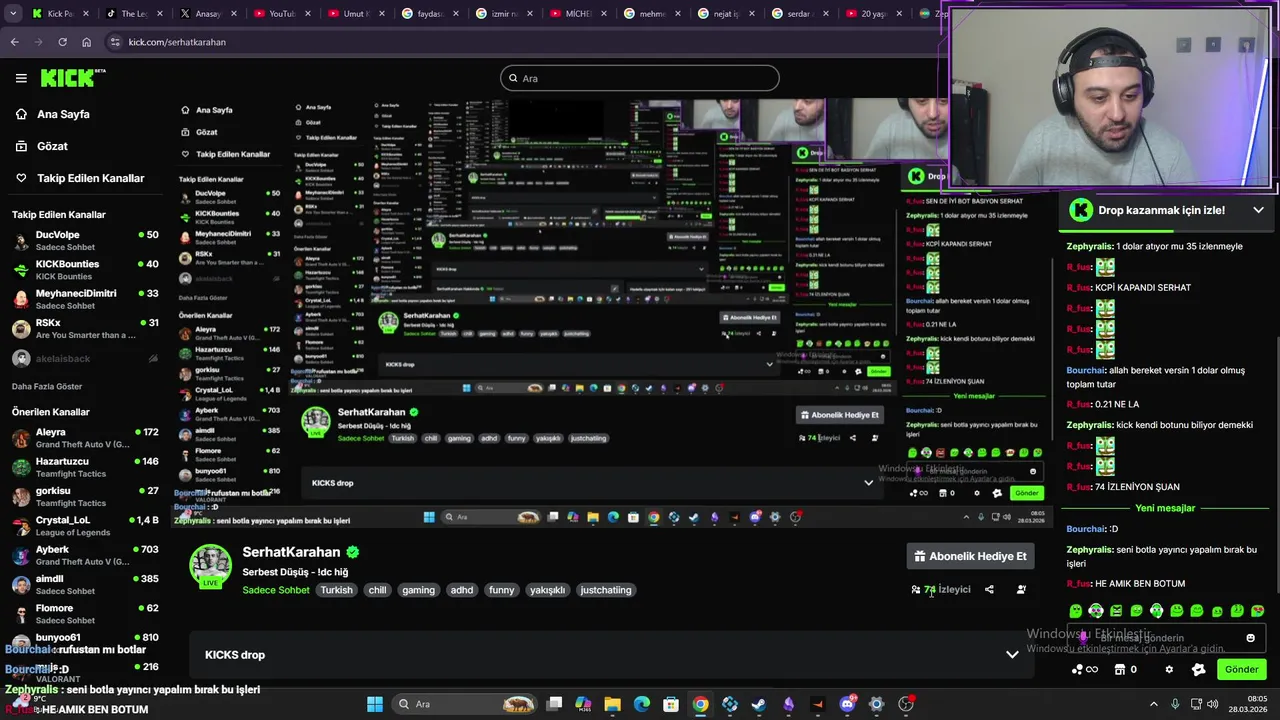The width and height of the screenshot is (1280, 720).
Task: Open Flomore recommended channel
Action: [85, 613]
